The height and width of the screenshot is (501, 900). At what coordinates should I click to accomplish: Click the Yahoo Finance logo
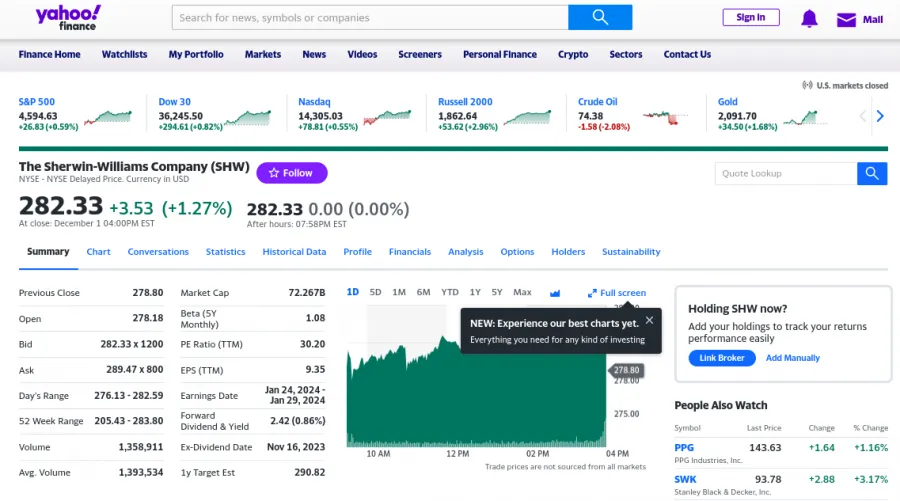pyautogui.click(x=68, y=18)
